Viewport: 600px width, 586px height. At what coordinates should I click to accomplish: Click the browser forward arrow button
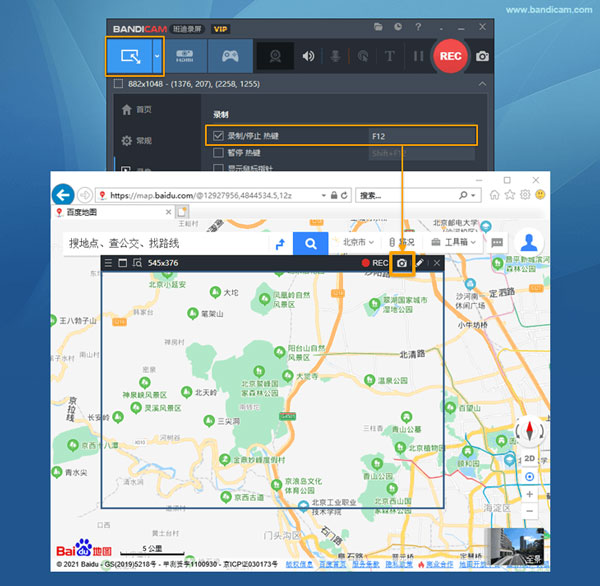(x=85, y=195)
